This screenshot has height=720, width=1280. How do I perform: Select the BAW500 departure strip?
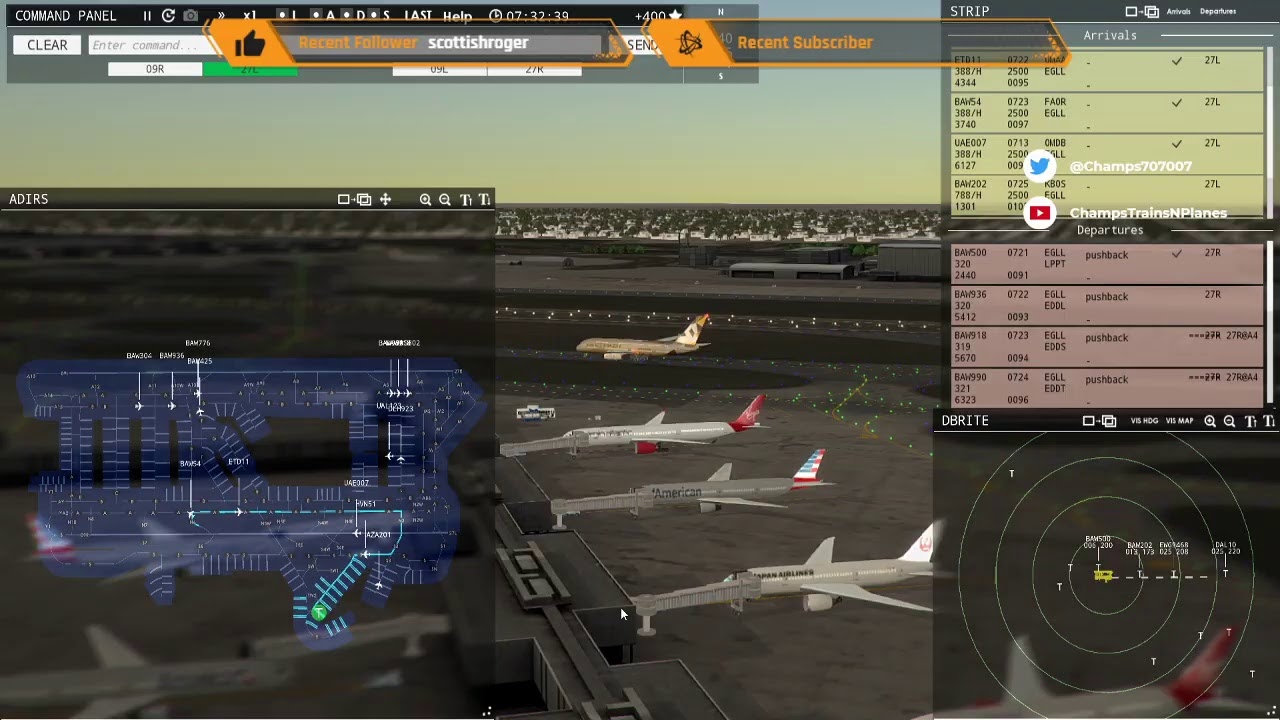click(1107, 265)
